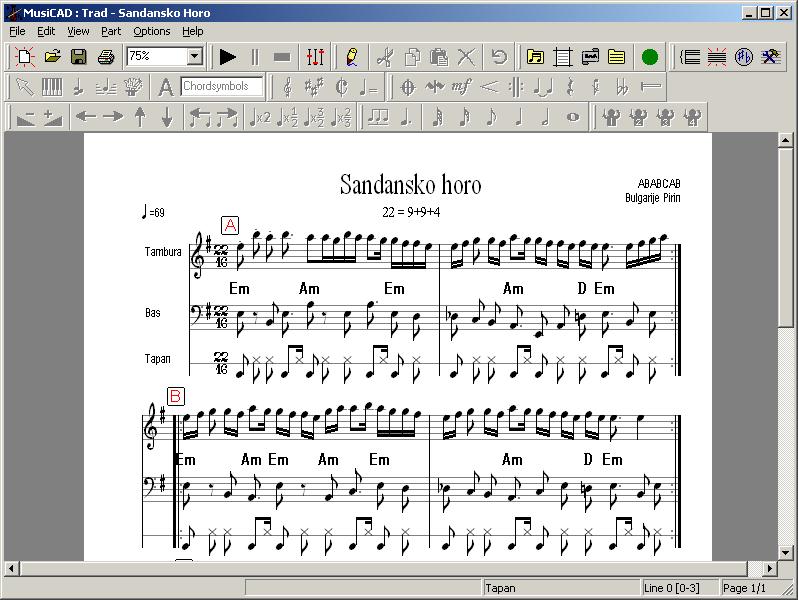The image size is (798, 600).
Task: Open the mixer sliders icon
Action: (x=316, y=57)
